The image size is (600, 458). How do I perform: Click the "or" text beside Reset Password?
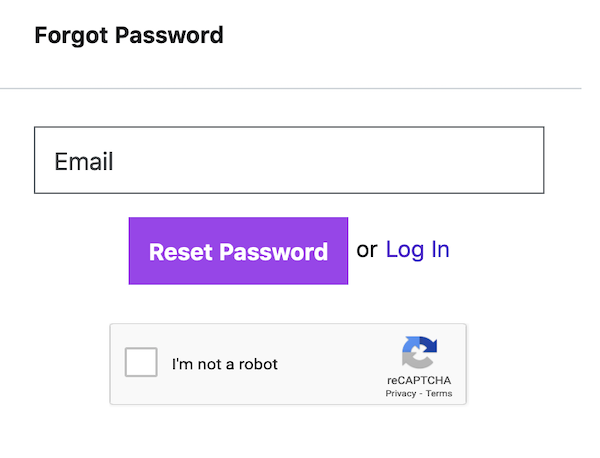click(367, 250)
